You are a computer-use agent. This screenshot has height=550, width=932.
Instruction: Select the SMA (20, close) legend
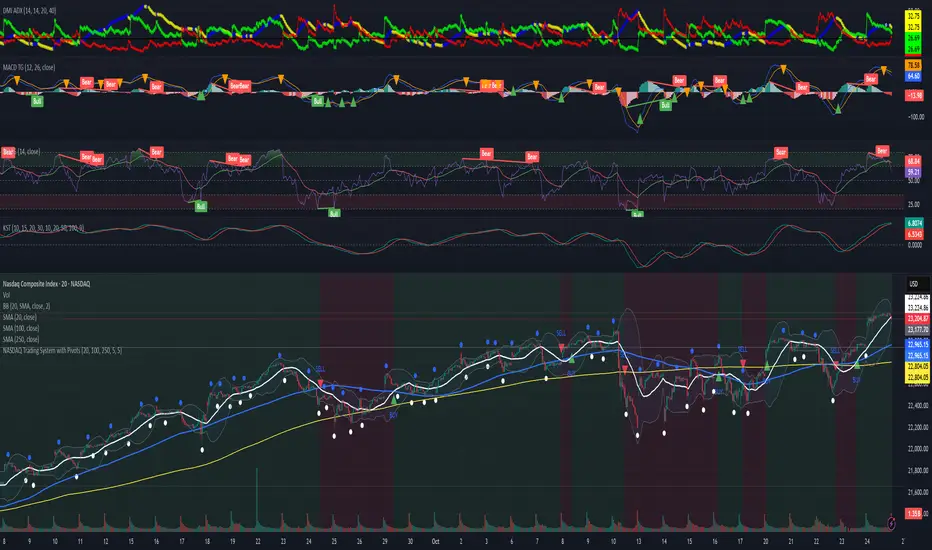[x=20, y=317]
